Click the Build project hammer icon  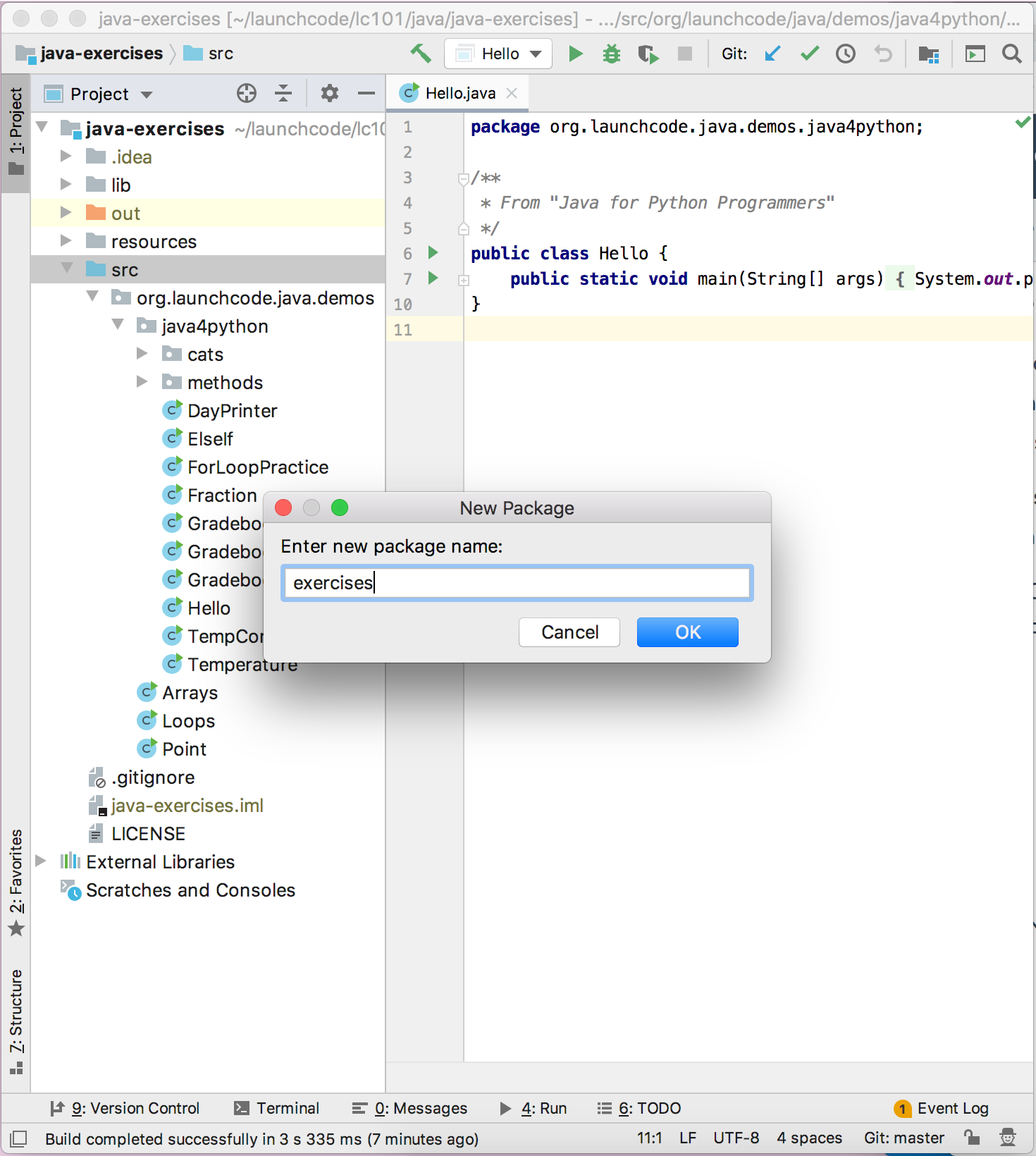(421, 54)
